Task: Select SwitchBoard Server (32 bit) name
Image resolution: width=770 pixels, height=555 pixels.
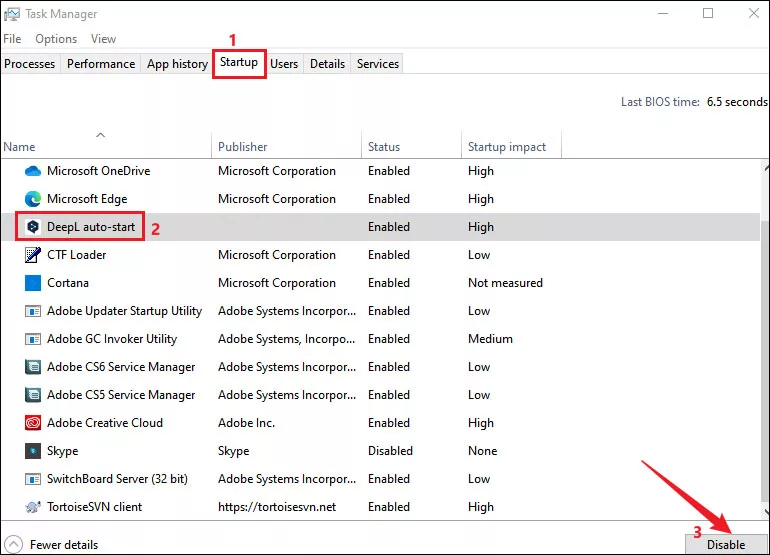Action: click(117, 479)
